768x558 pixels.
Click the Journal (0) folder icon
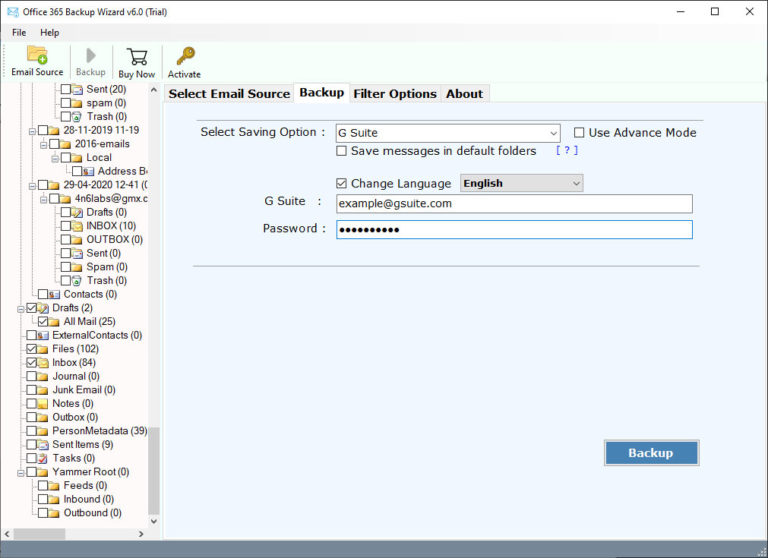coord(43,376)
